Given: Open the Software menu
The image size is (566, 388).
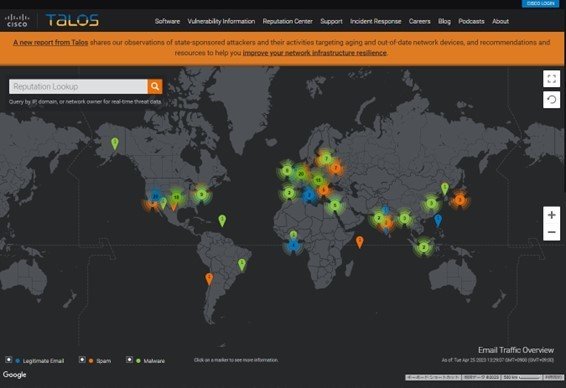Looking at the screenshot, I should [167, 21].
